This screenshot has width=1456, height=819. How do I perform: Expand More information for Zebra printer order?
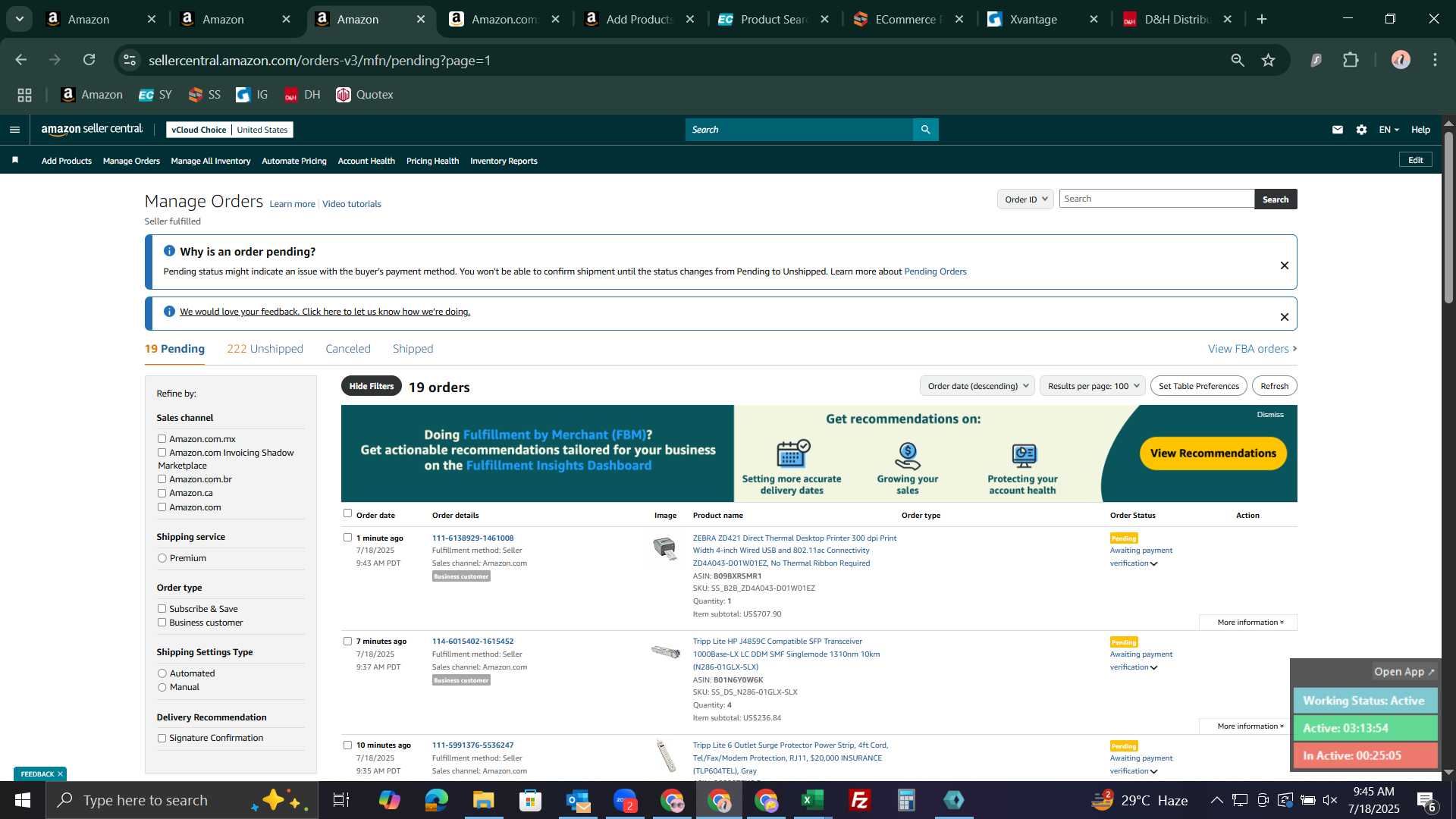point(1249,623)
